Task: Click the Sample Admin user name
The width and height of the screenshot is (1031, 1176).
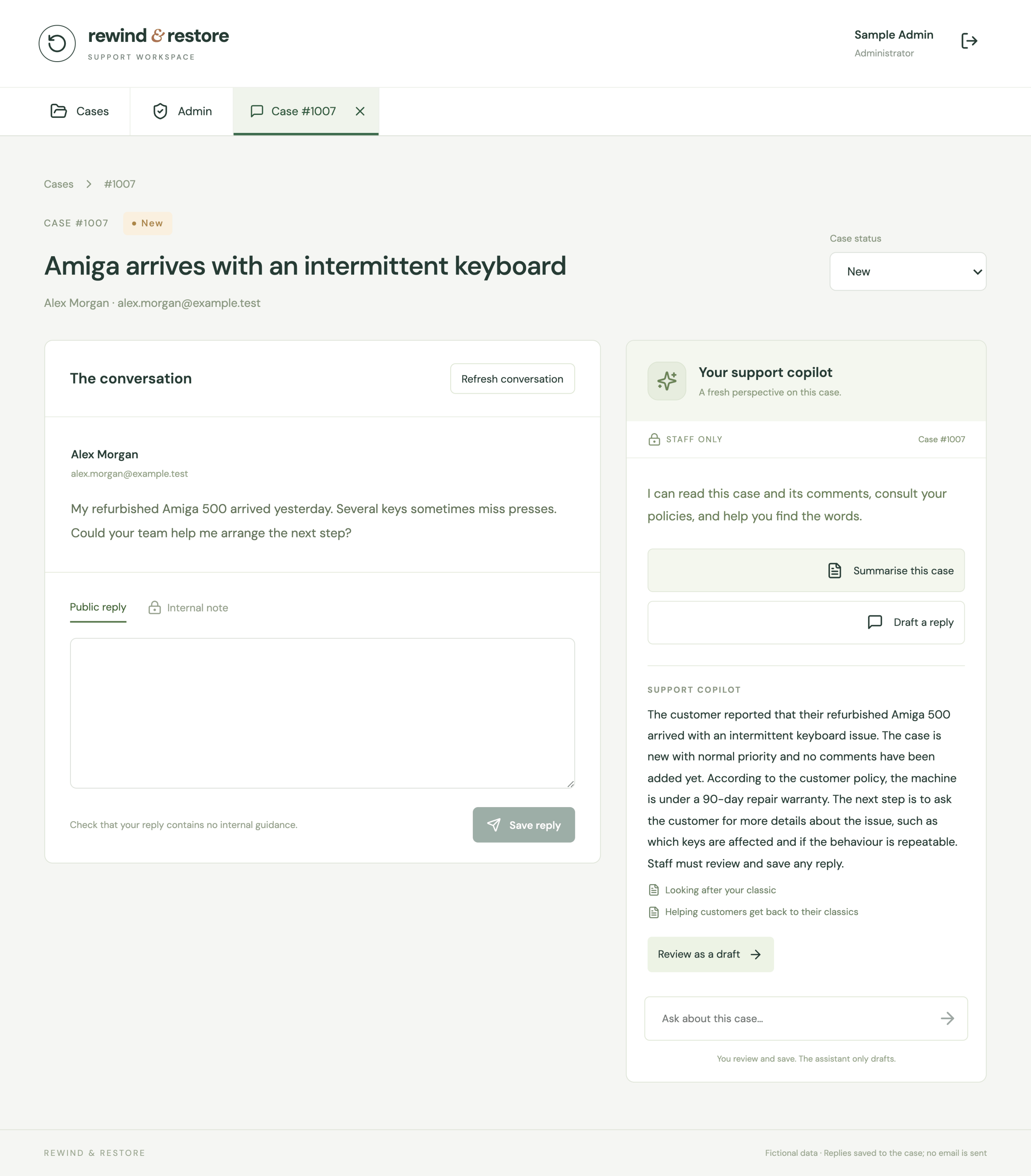Action: coord(894,34)
